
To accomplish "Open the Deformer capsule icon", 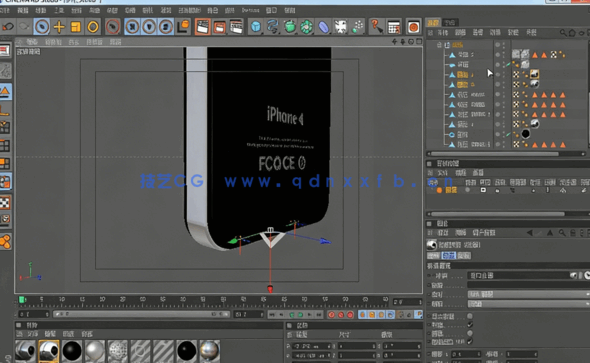I will 324,27.
